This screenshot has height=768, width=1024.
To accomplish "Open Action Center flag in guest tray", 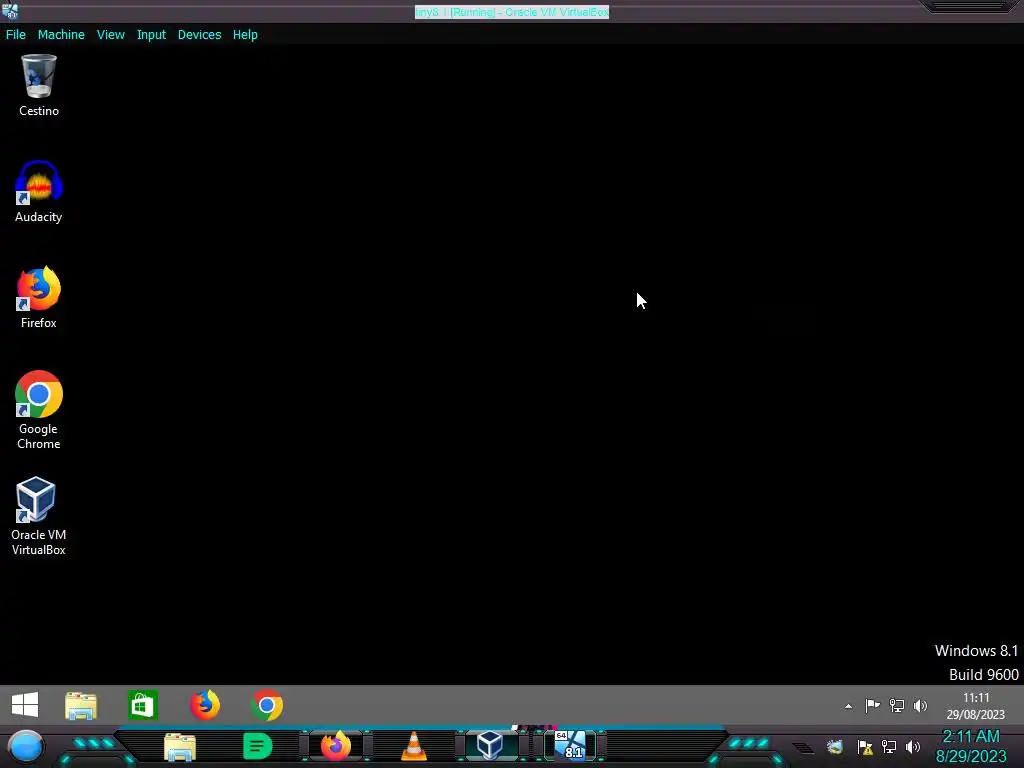I will pos(872,705).
